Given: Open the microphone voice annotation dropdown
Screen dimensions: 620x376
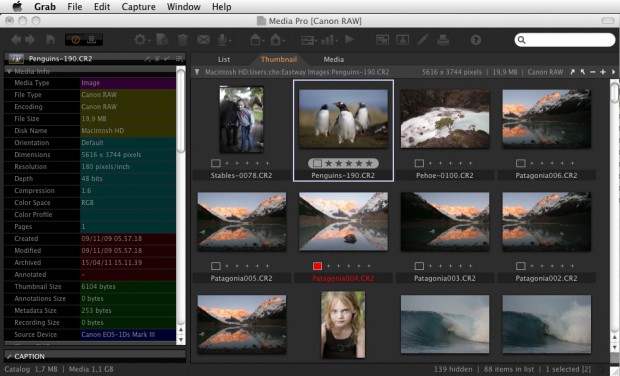Looking at the screenshot, I should [x=224, y=40].
